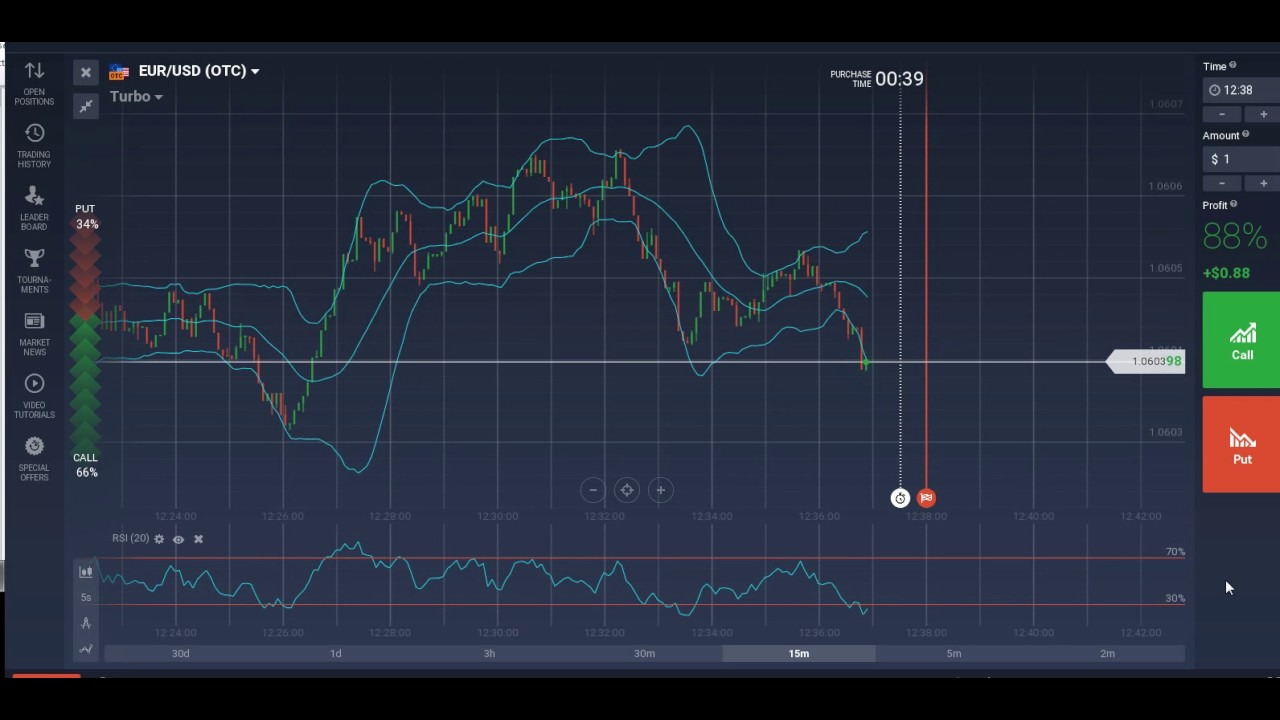Decrease trade amount with minus
Screen dimensions: 1280x720
point(1222,183)
